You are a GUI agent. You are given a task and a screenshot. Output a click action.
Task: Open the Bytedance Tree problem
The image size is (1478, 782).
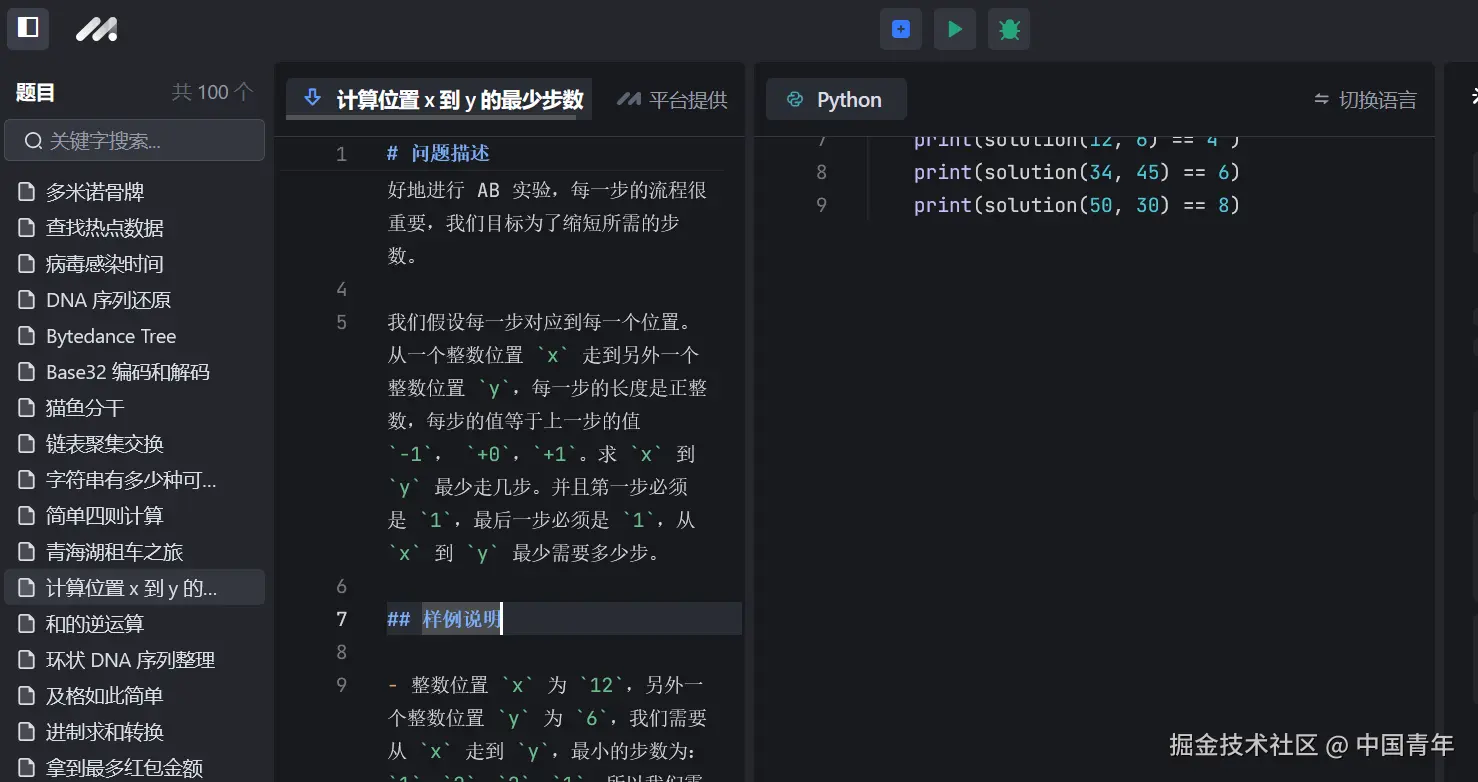pos(112,335)
